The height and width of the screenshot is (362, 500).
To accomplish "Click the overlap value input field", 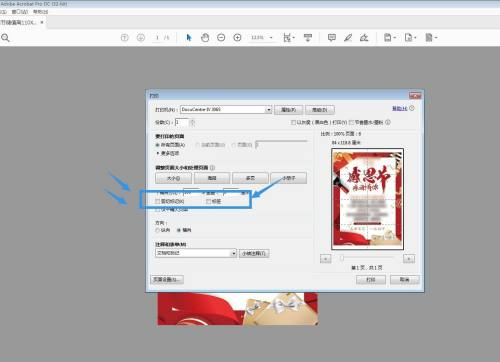I will [231, 192].
